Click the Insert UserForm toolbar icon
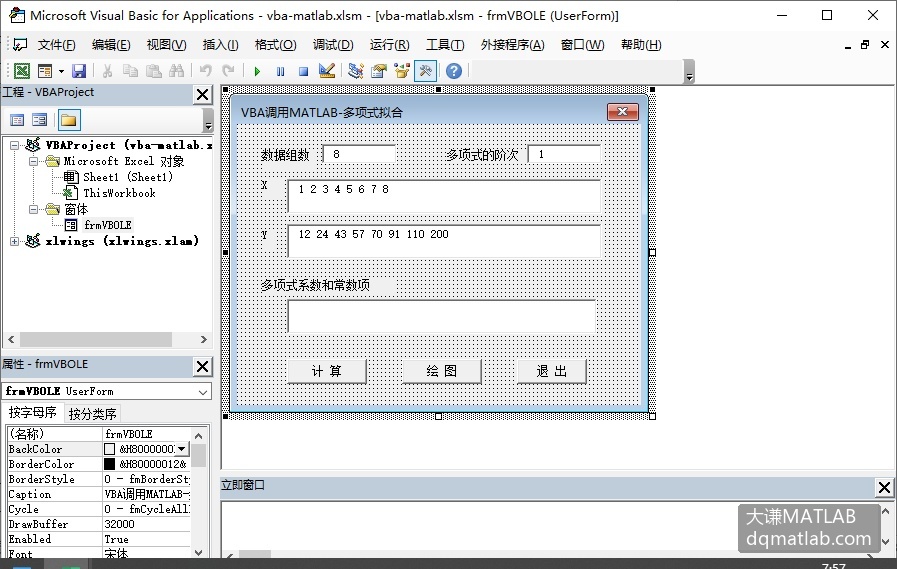 (x=45, y=71)
